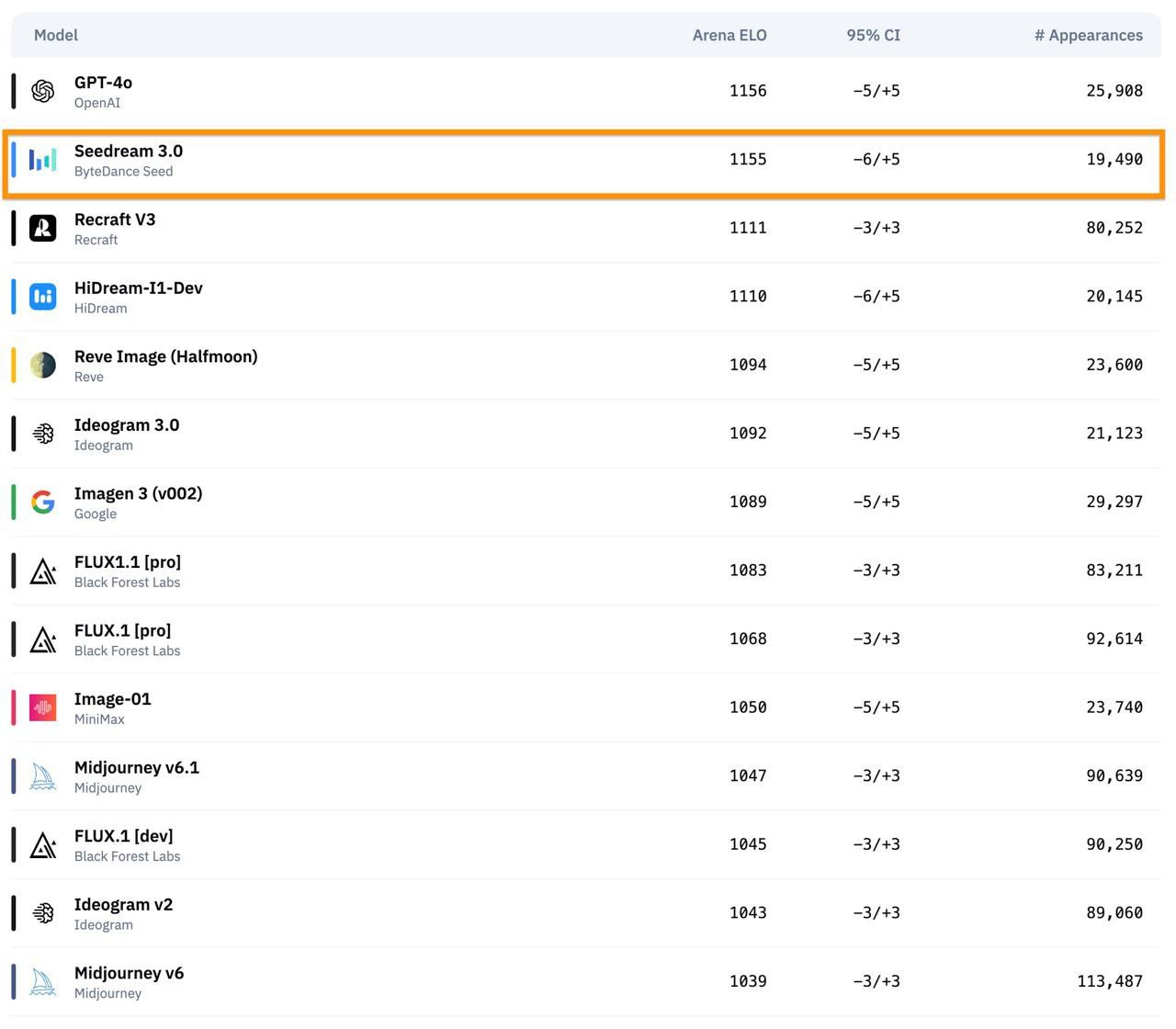Click the Midjourney sailboat logo for v6

[x=43, y=982]
